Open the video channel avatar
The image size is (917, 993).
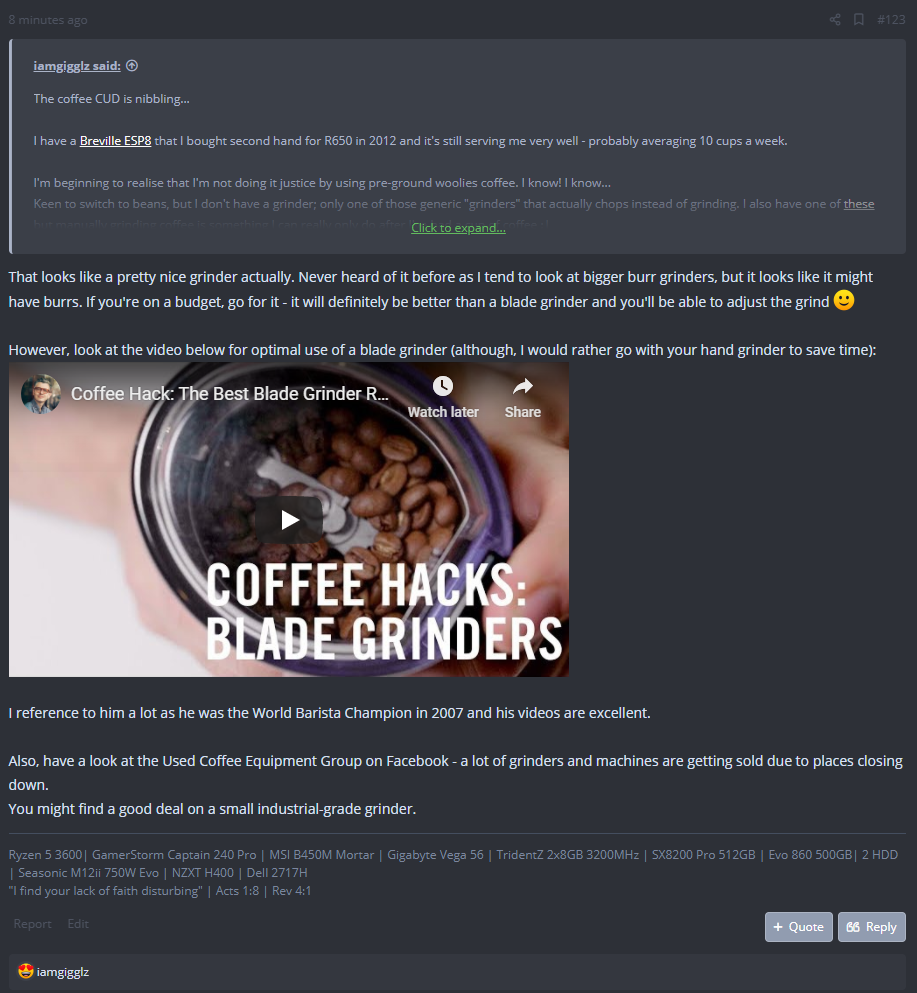coord(41,394)
